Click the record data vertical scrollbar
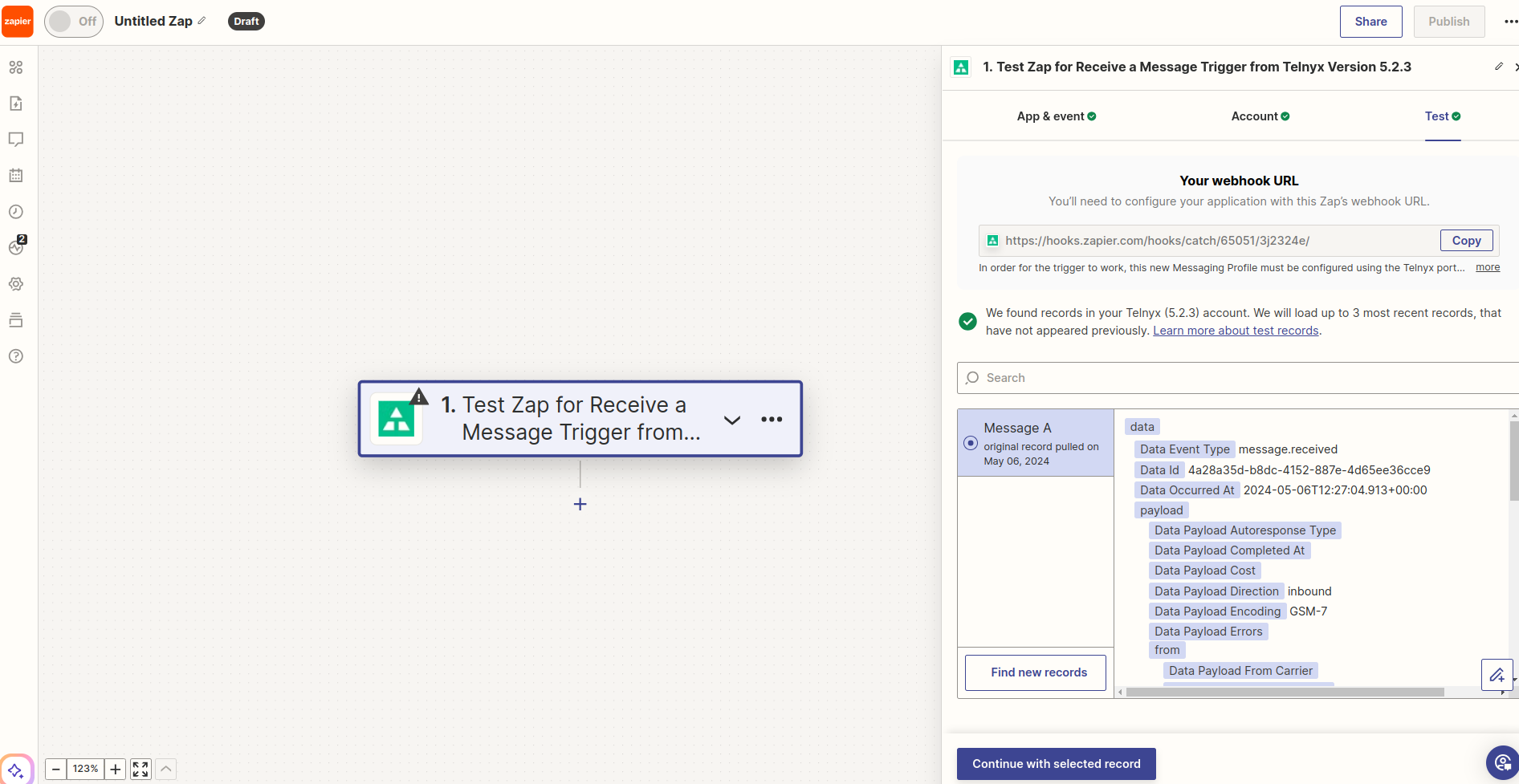1519x784 pixels. pyautogui.click(x=1514, y=461)
